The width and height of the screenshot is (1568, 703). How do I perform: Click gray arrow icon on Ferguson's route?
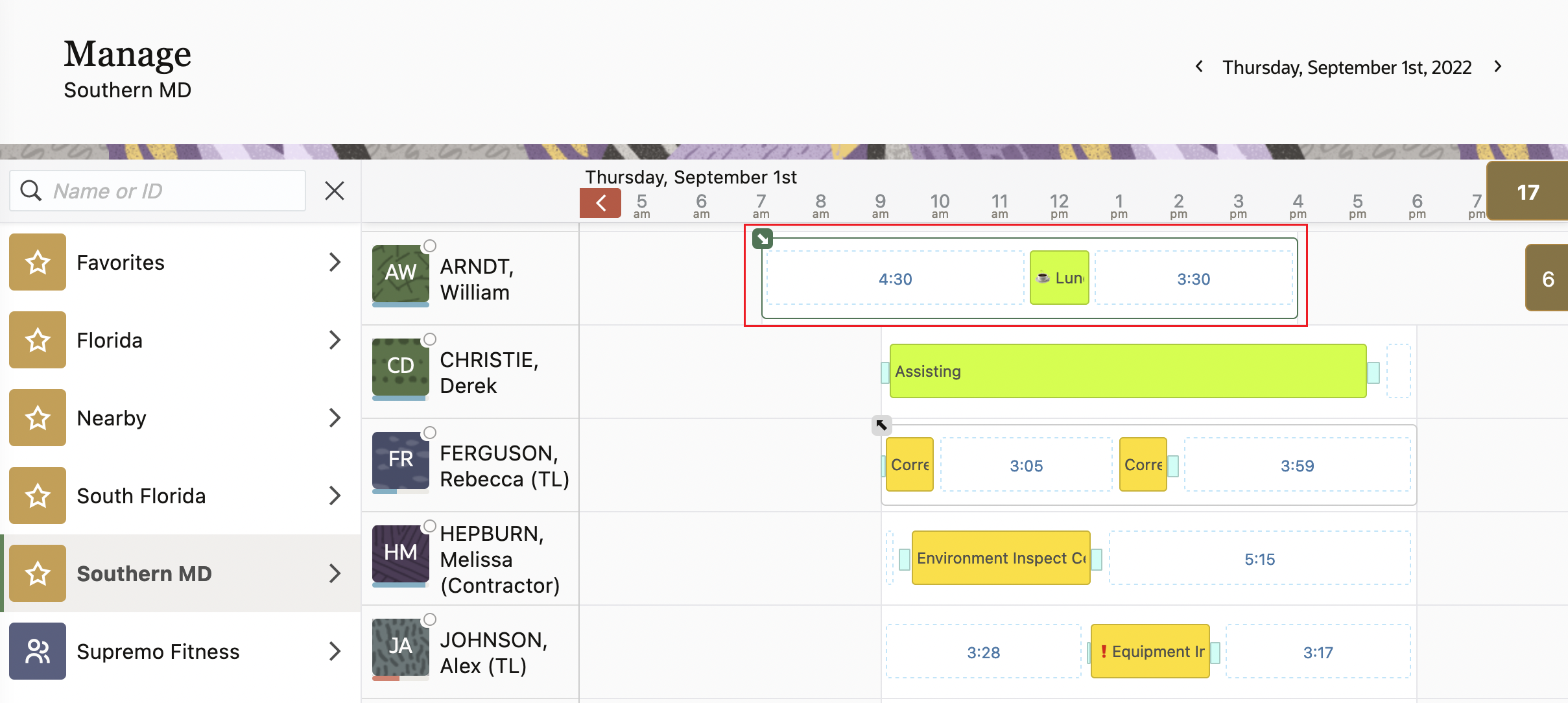[881, 425]
